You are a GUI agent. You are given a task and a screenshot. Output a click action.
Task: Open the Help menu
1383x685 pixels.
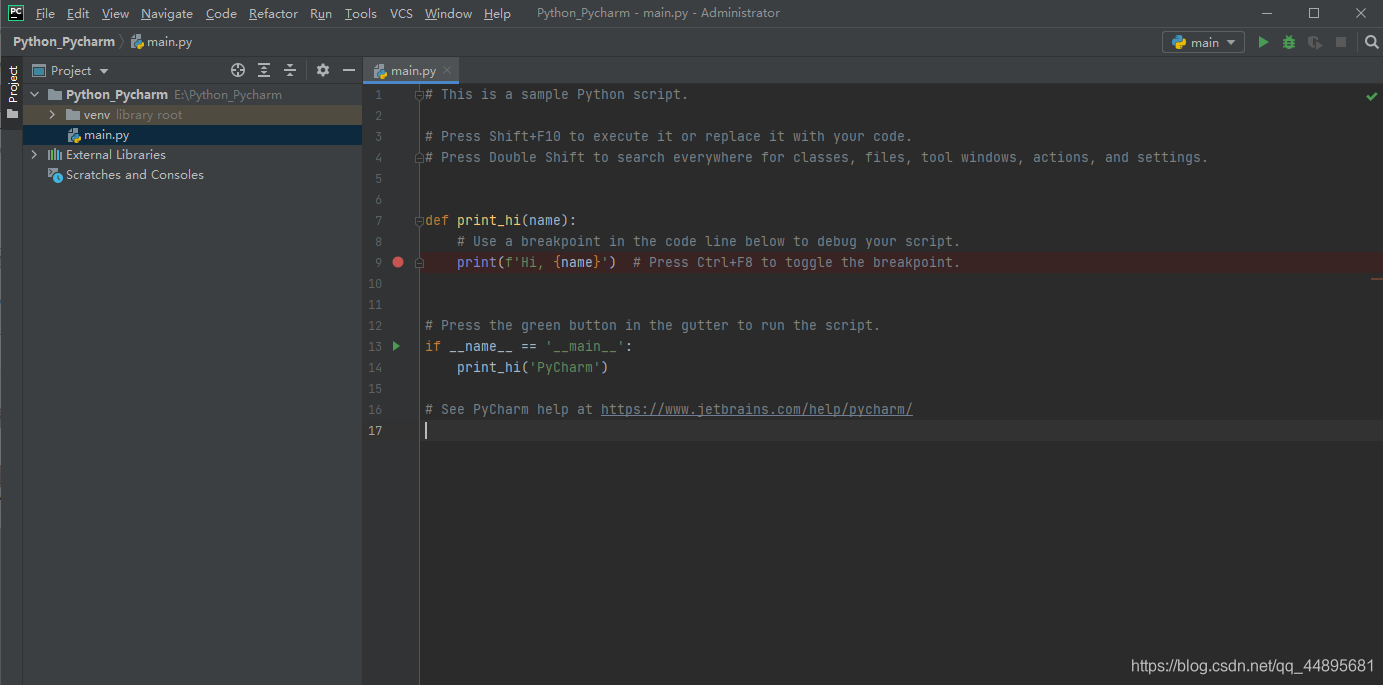[497, 13]
